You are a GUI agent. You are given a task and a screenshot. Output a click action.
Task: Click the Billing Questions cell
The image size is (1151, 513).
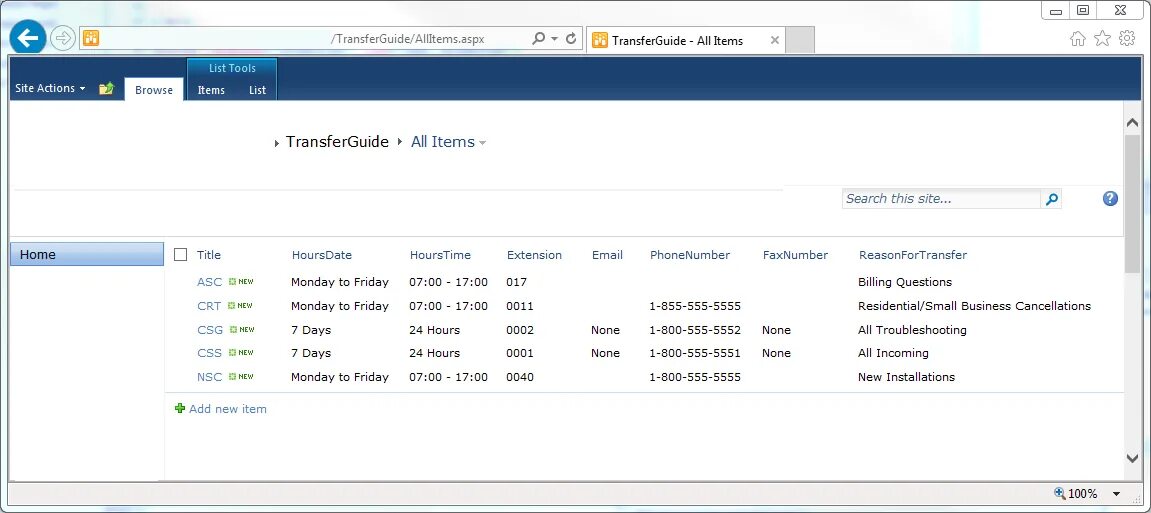coord(904,282)
